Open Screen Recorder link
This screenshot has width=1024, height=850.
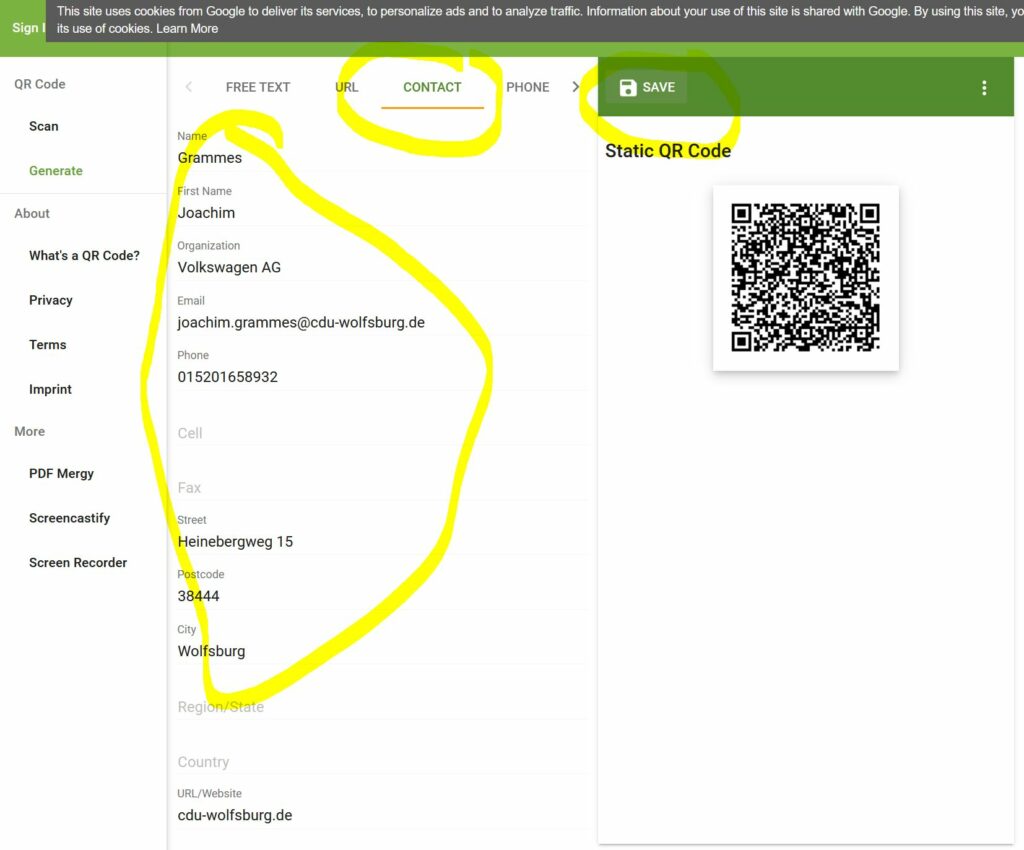tap(78, 562)
